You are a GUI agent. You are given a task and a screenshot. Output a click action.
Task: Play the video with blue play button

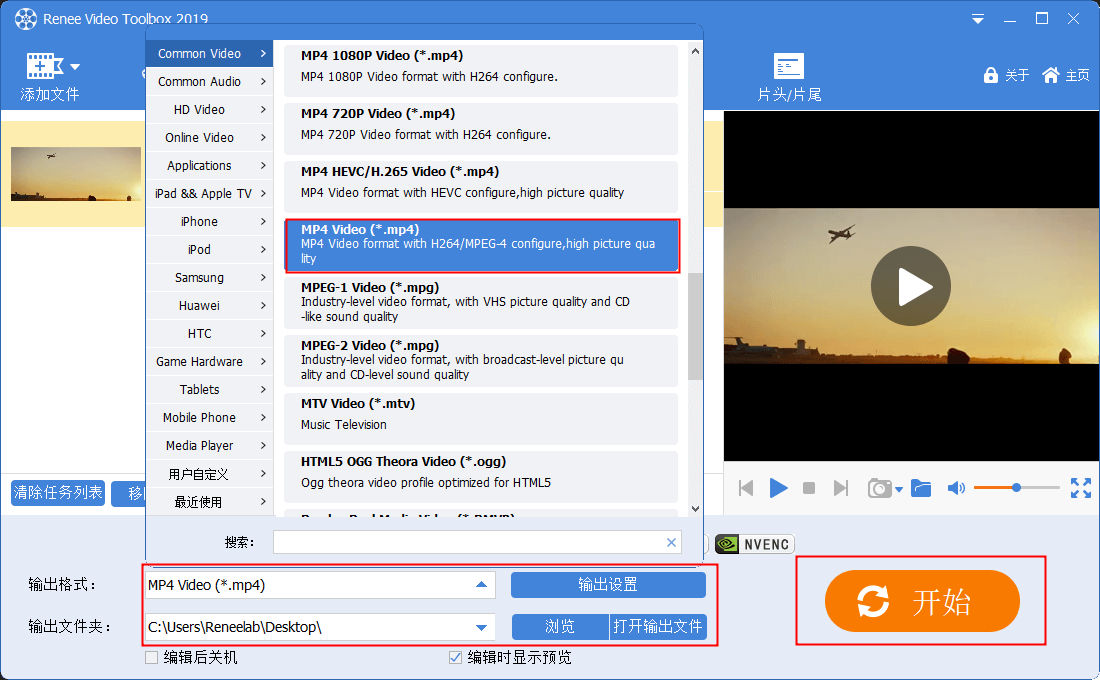pyautogui.click(x=778, y=488)
